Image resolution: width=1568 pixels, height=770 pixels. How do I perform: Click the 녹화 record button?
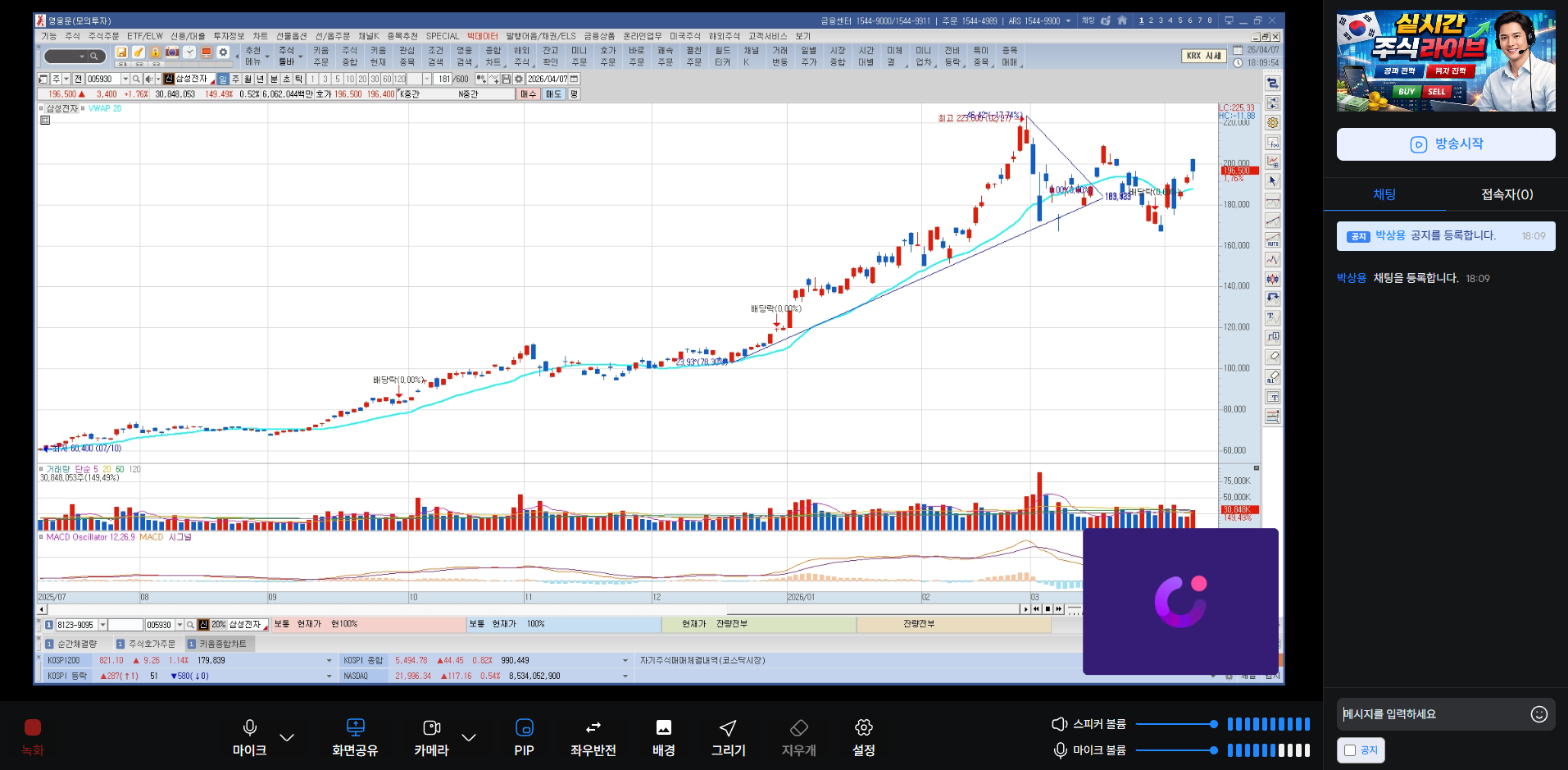pyautogui.click(x=33, y=728)
